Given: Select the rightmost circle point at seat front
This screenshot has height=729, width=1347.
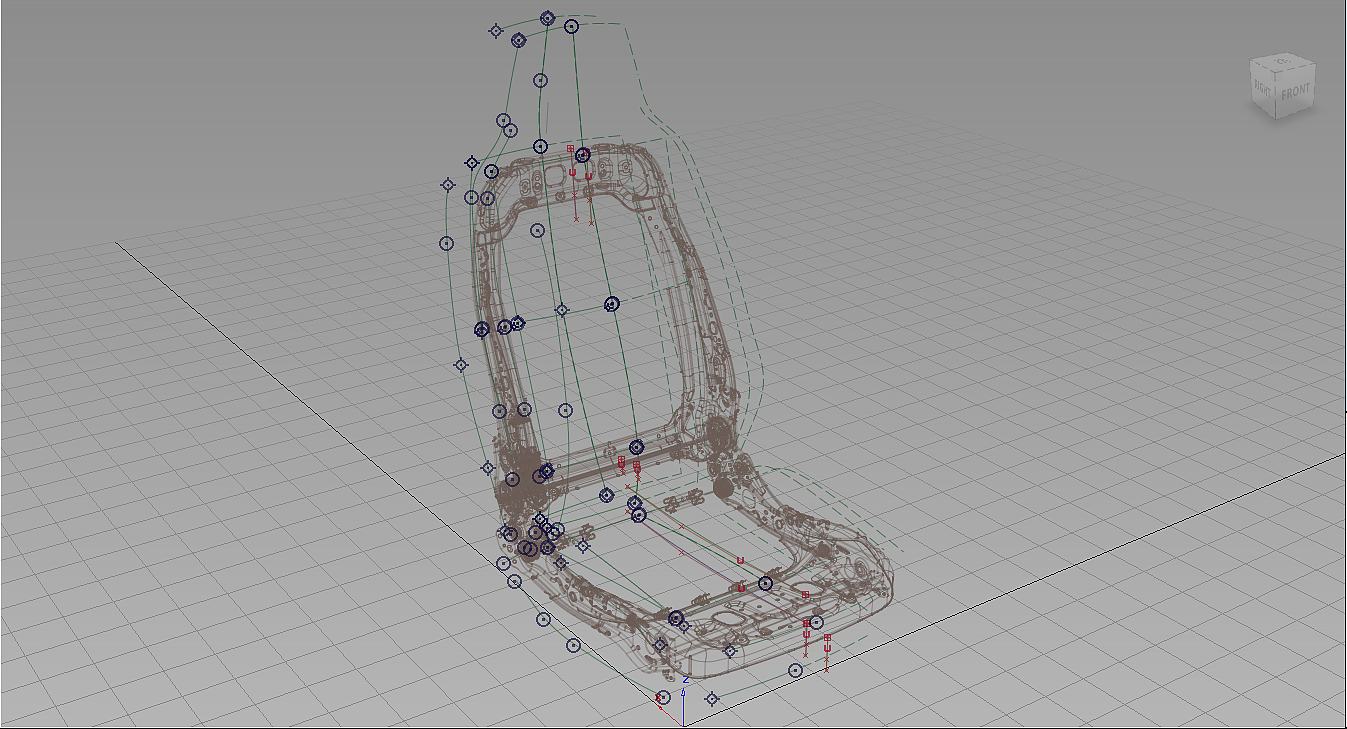Looking at the screenshot, I should click(x=816, y=623).
